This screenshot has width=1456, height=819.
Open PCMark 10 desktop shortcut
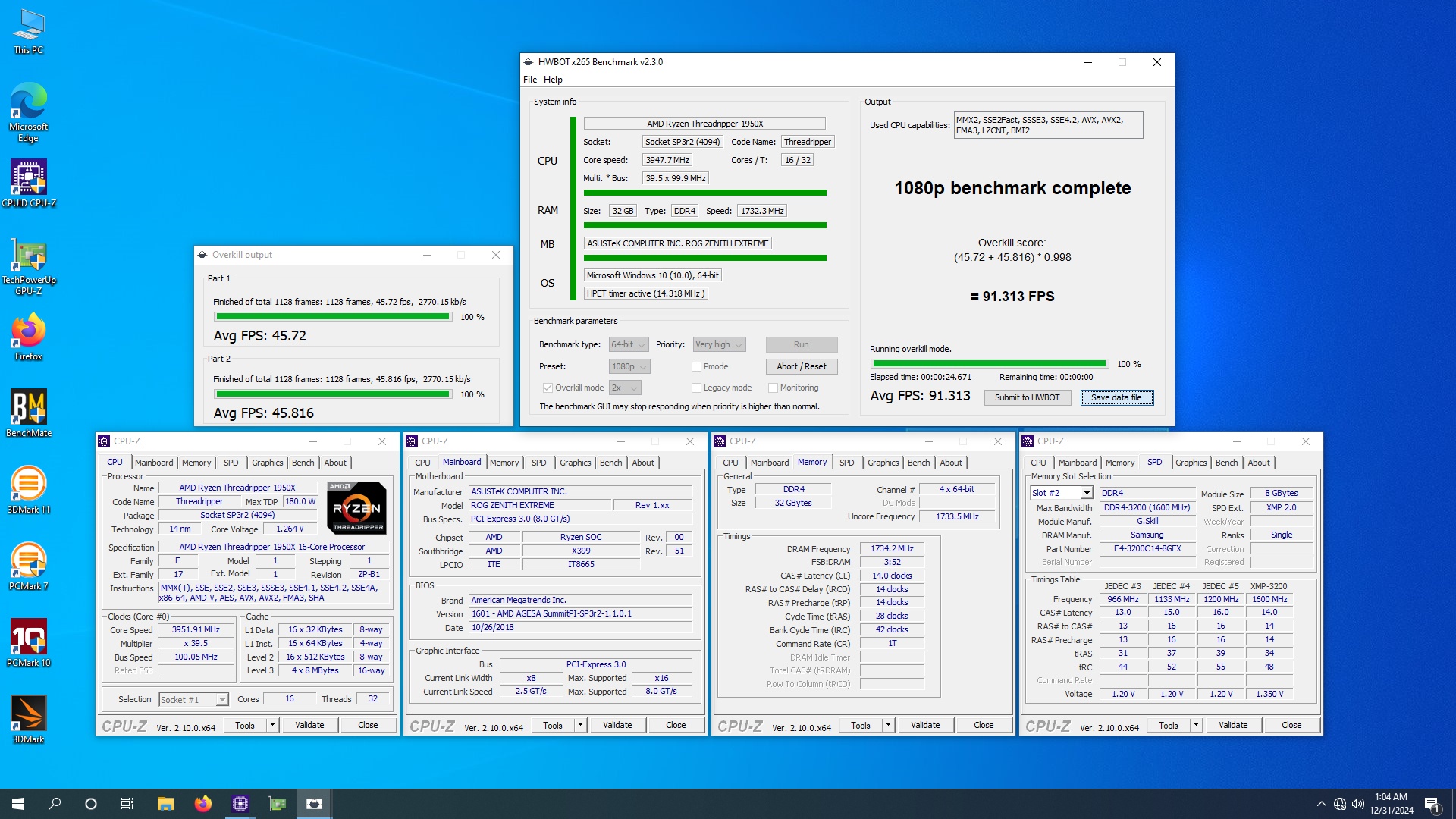[x=29, y=643]
